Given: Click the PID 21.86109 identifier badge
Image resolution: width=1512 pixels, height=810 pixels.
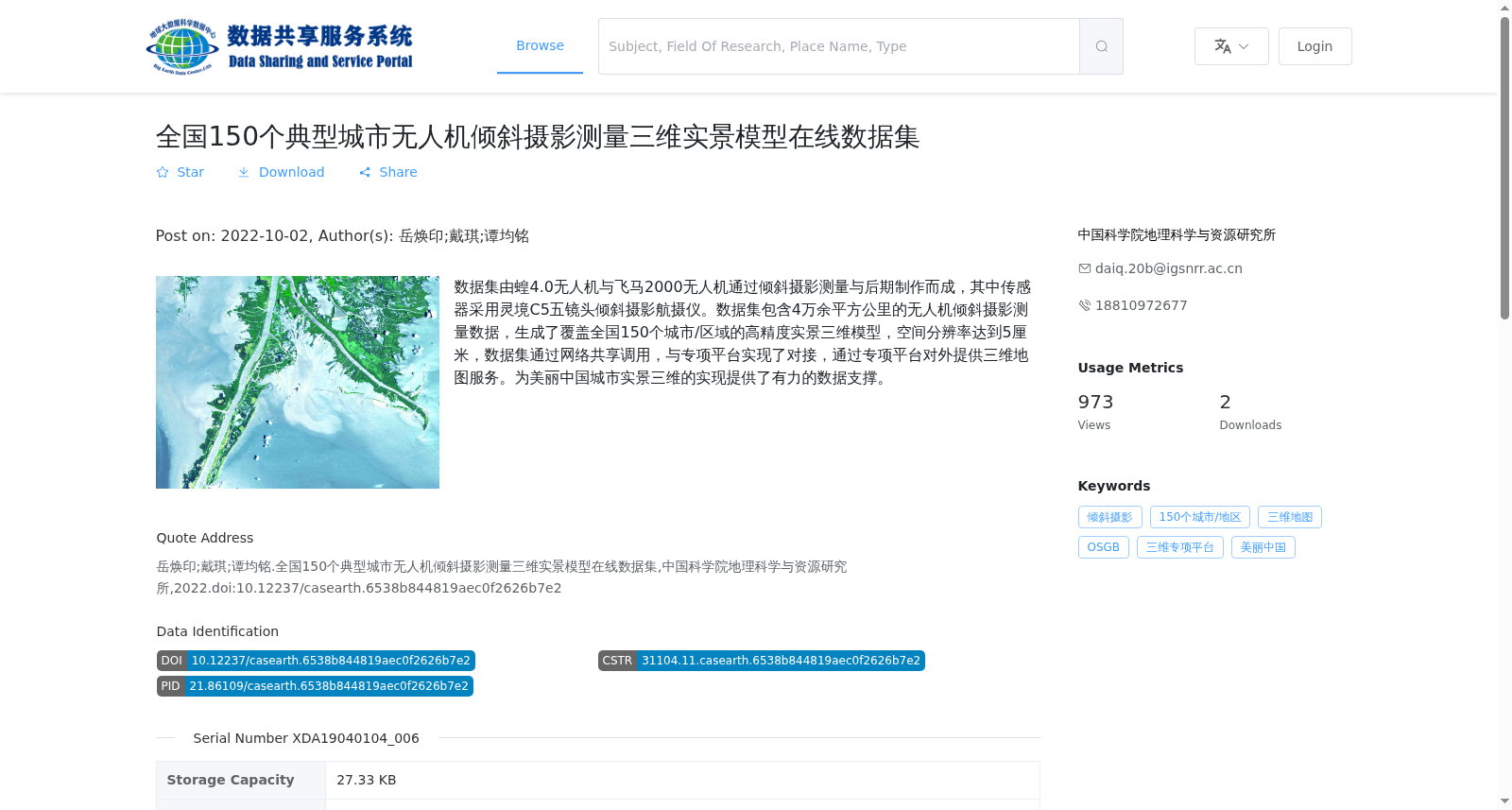Looking at the screenshot, I should [x=315, y=686].
